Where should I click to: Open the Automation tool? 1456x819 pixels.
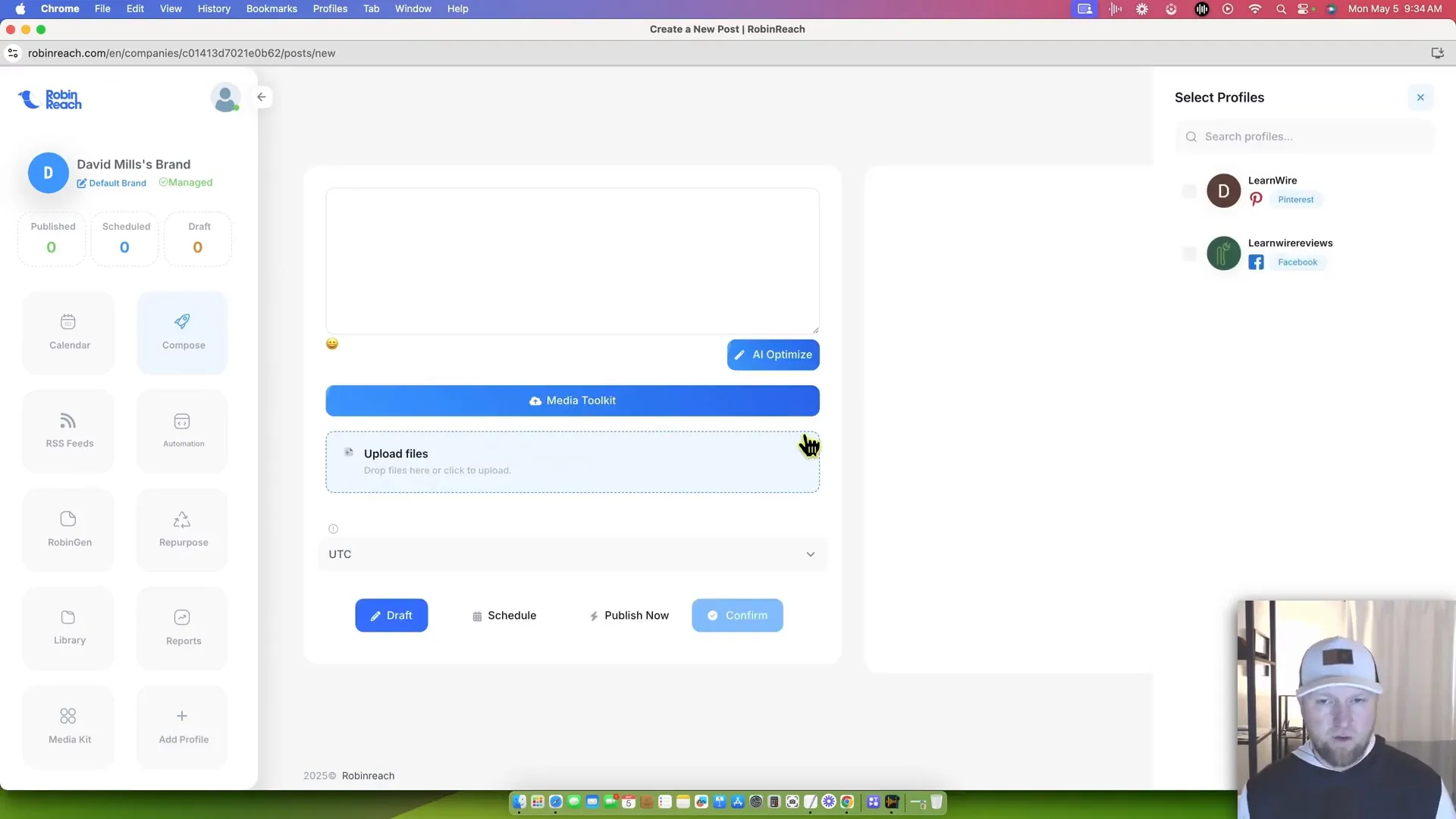(x=183, y=430)
